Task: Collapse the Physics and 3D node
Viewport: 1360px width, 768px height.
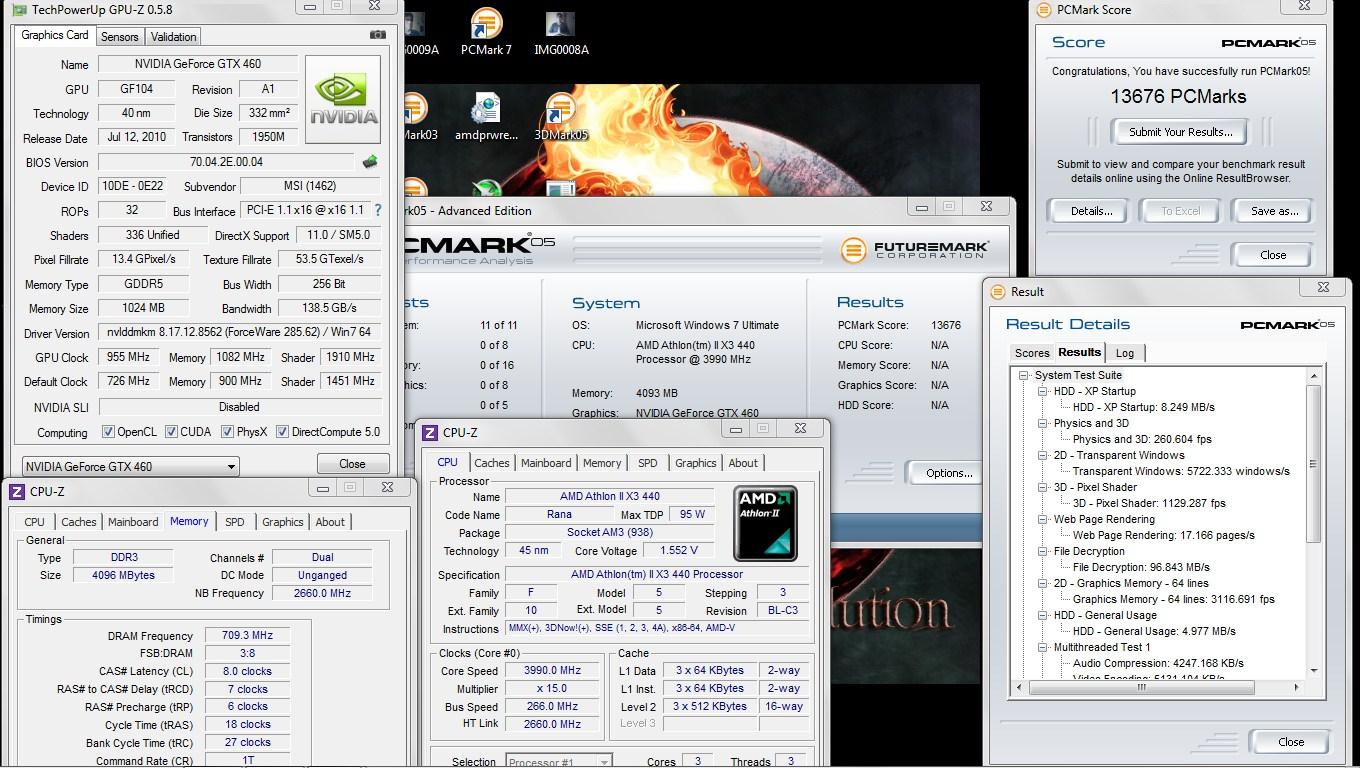Action: click(x=1043, y=423)
